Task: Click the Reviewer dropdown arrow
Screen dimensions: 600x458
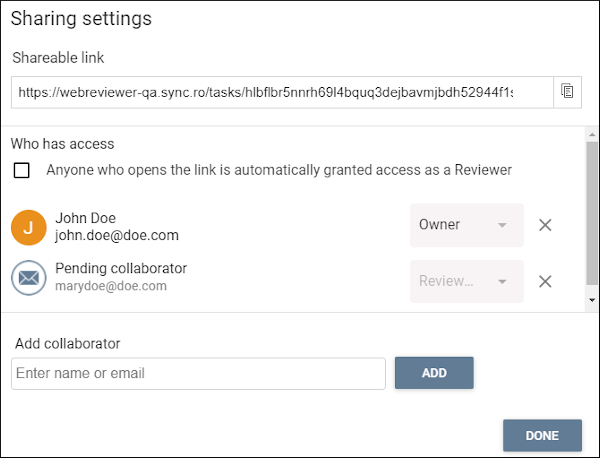Action: 502,282
